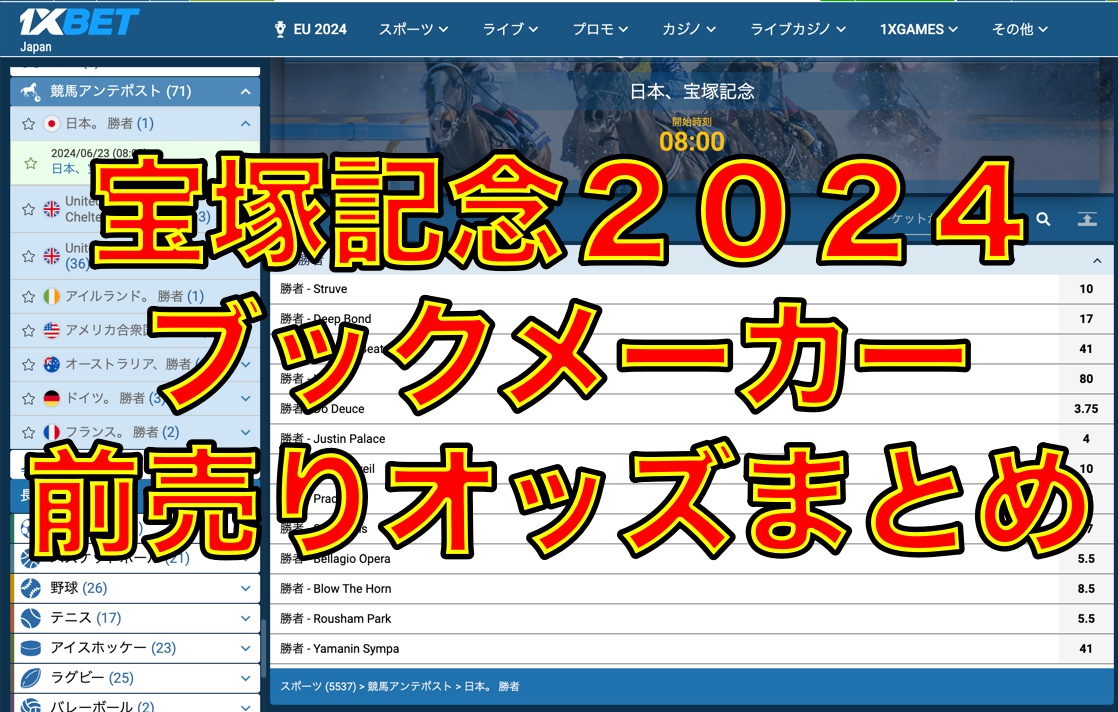Click the tennis ball icon next to テニス
Image resolution: width=1118 pixels, height=712 pixels.
pos(31,618)
